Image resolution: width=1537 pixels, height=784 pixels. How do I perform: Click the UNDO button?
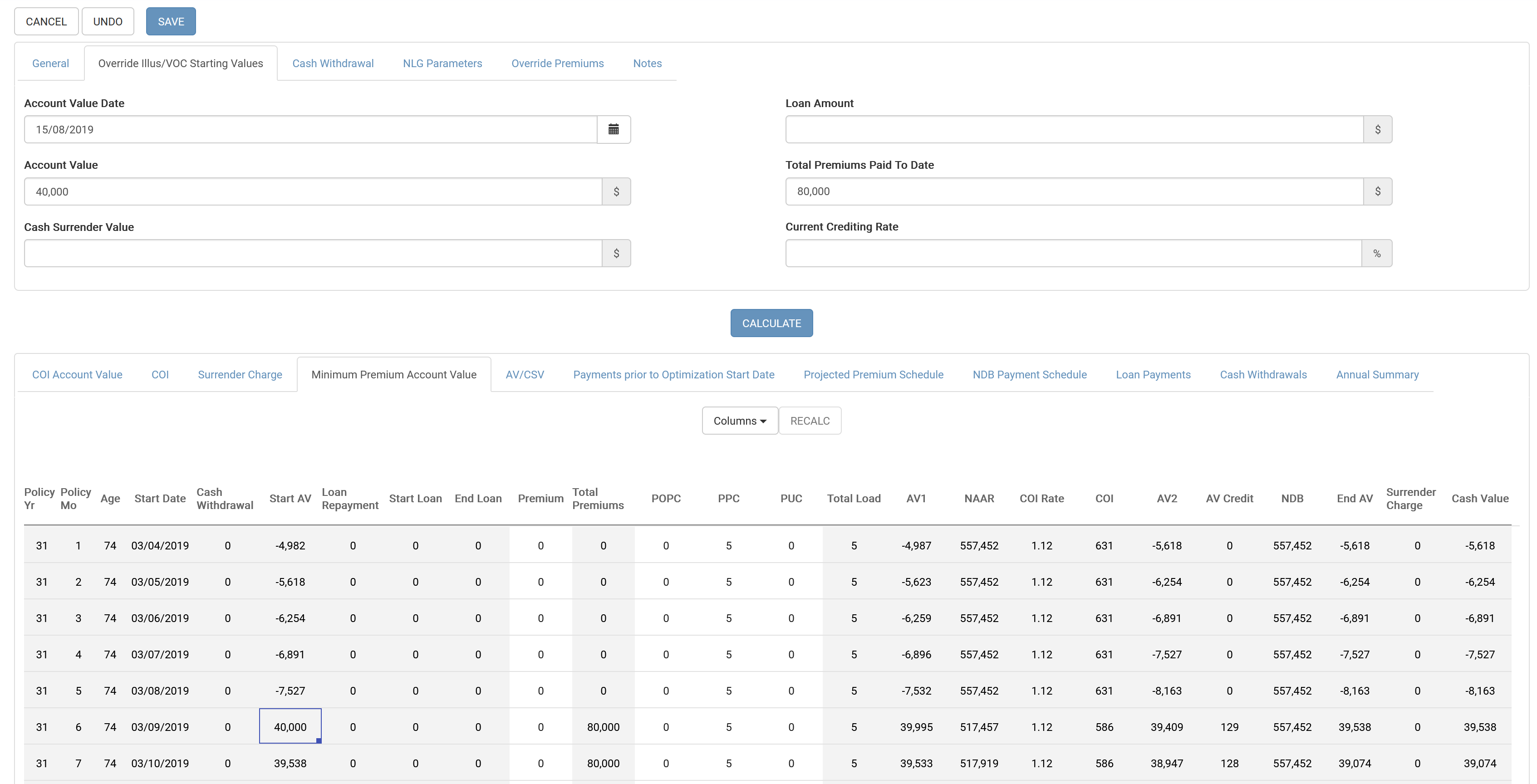click(x=108, y=21)
